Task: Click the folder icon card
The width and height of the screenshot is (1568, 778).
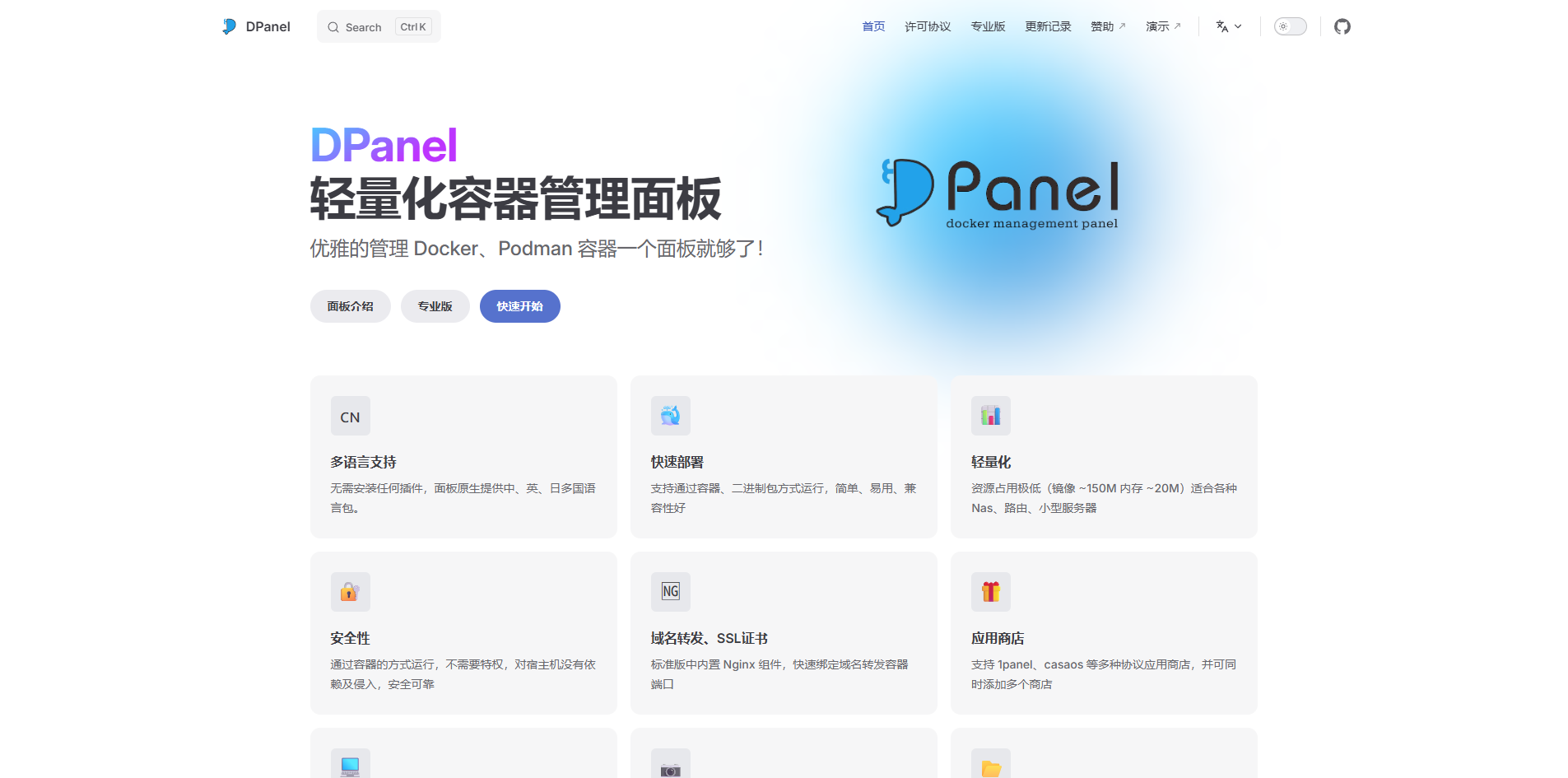Action: (991, 765)
